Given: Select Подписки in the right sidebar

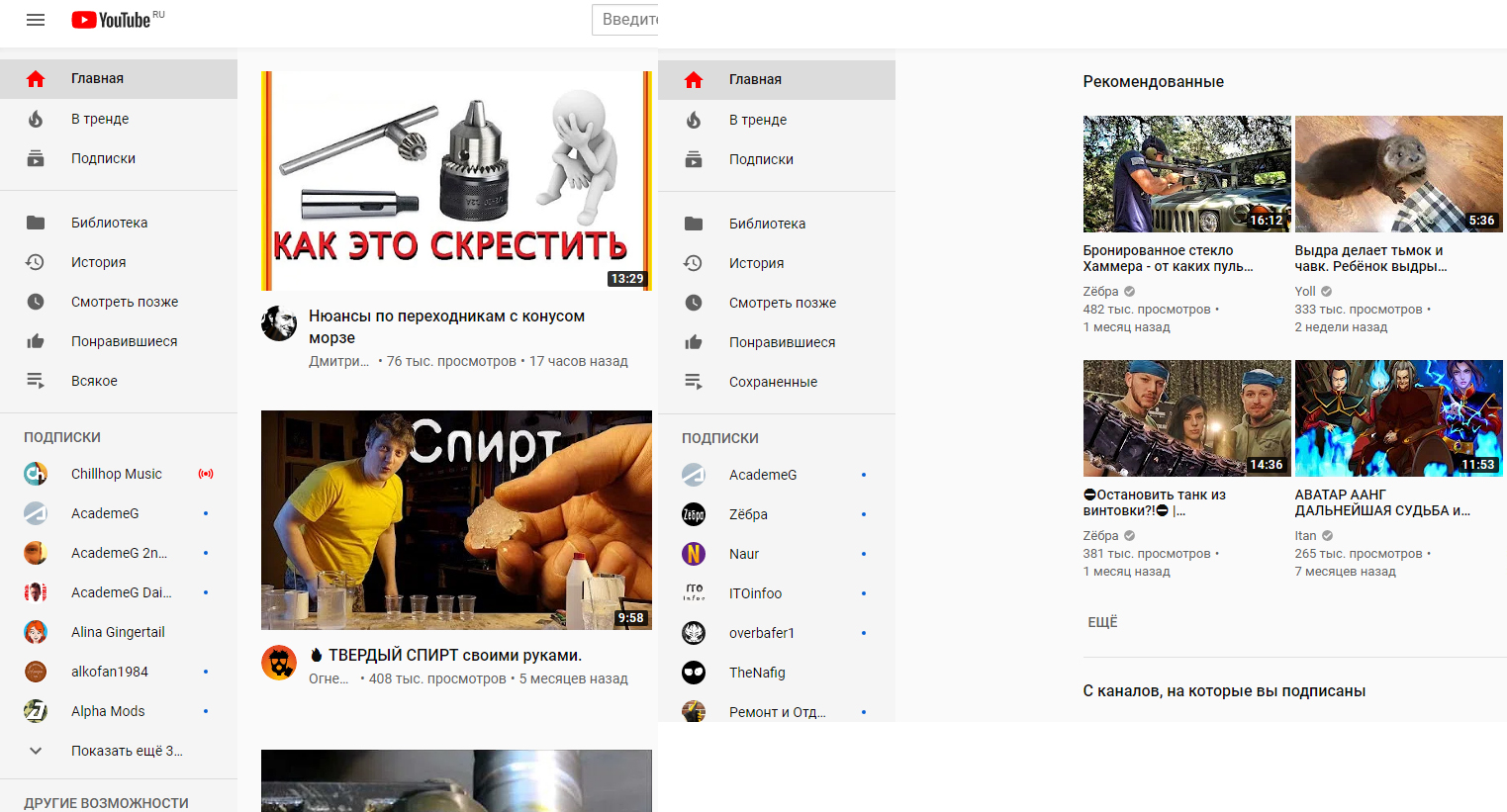Looking at the screenshot, I should click(777, 159).
